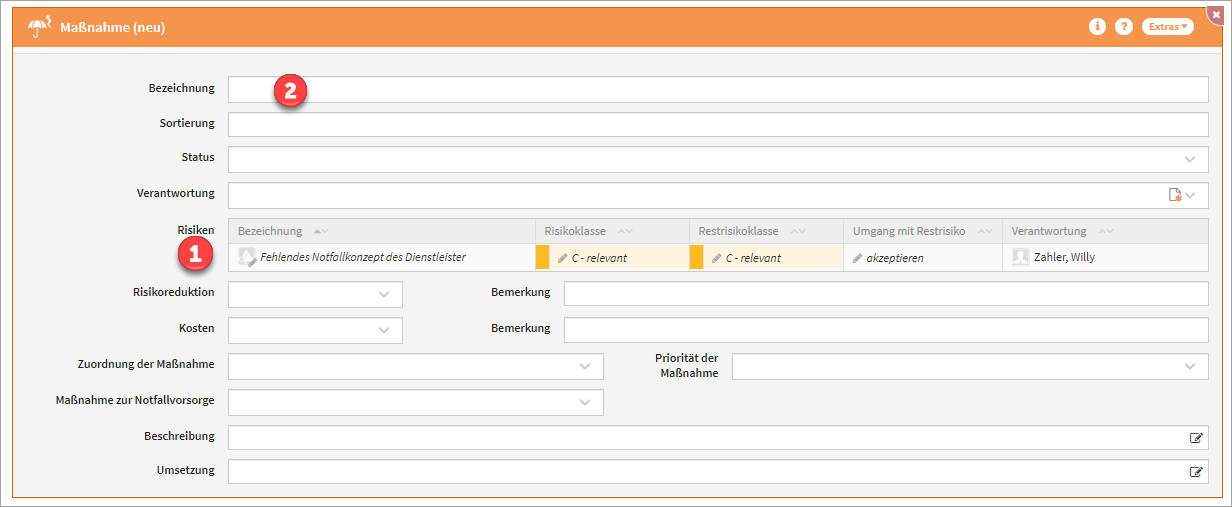Sort risks by Bezeichnung column header

point(270,231)
